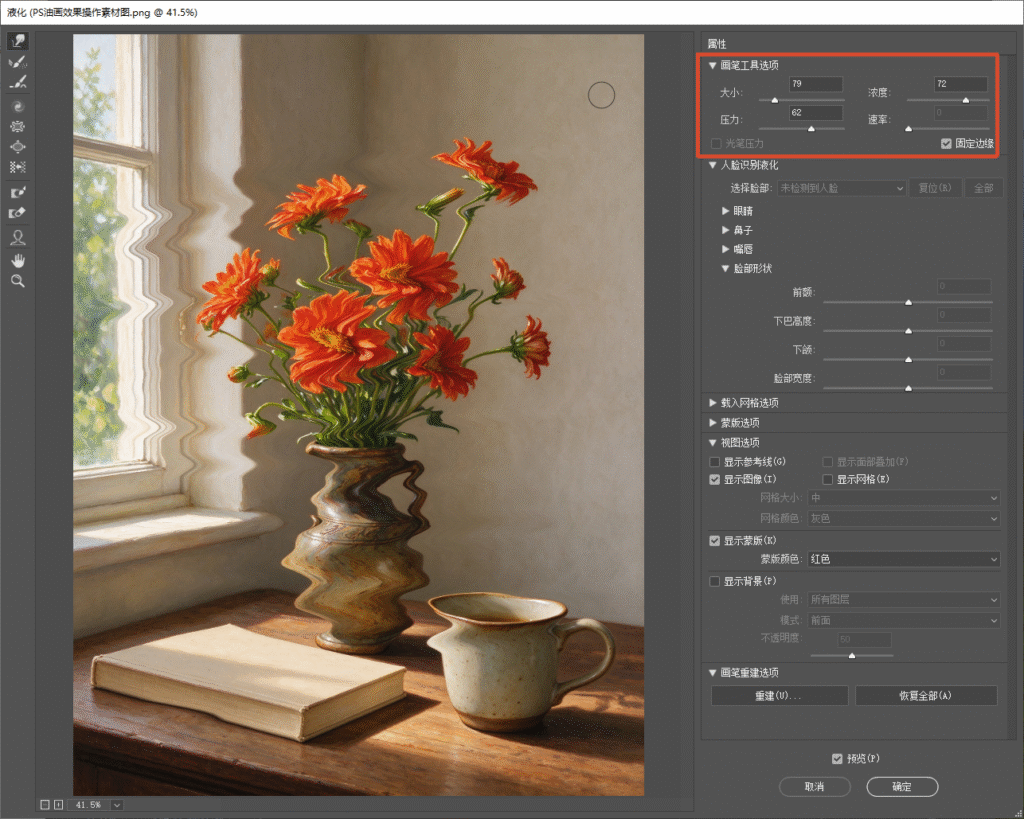Open the 蒙版颜色 dropdown showing 红色
This screenshot has width=1024, height=819.
[904, 559]
